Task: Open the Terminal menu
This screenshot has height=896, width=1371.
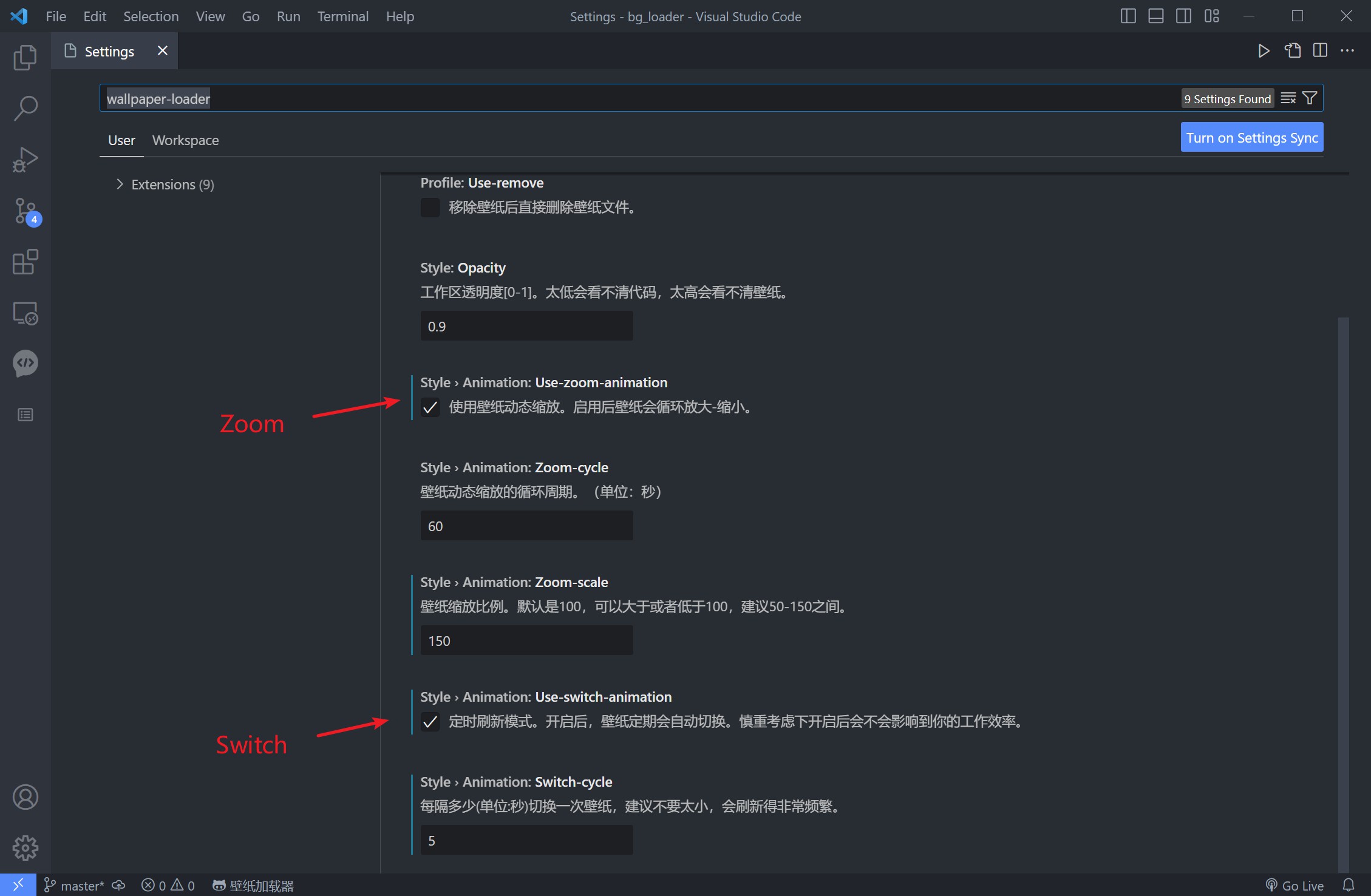Action: coord(342,16)
